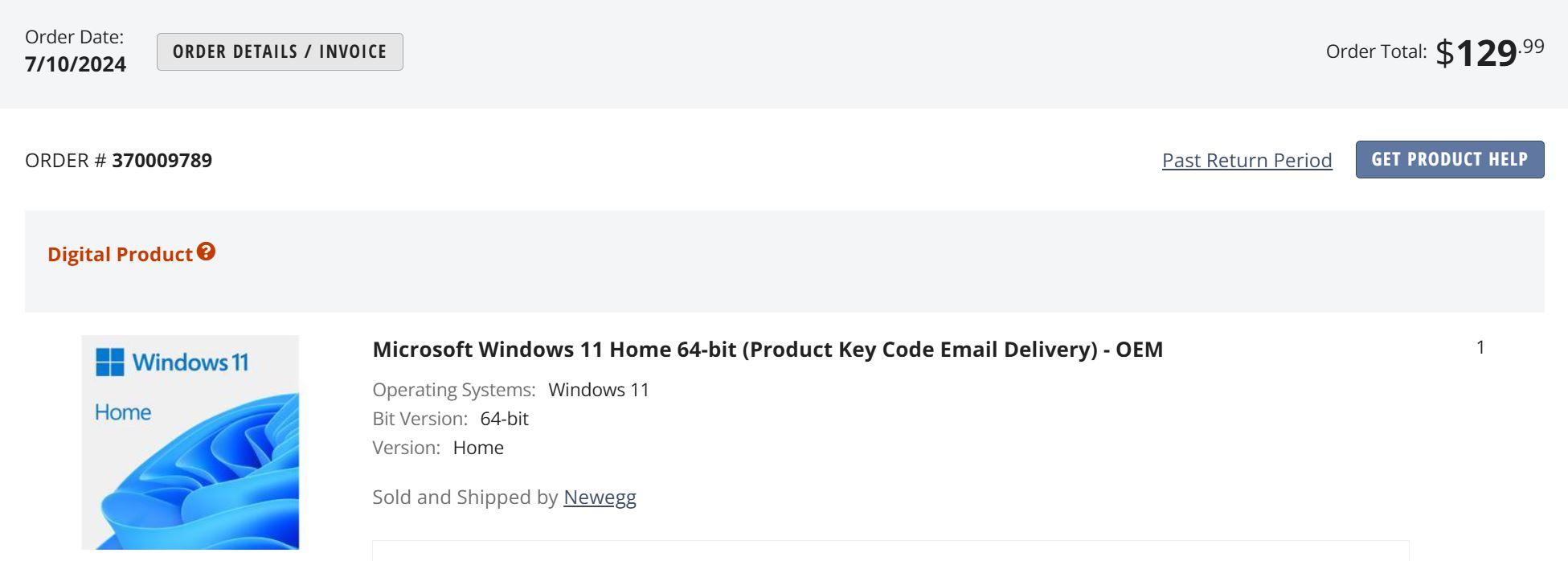
Task: Click the order date 7/10/2024
Action: coord(76,64)
